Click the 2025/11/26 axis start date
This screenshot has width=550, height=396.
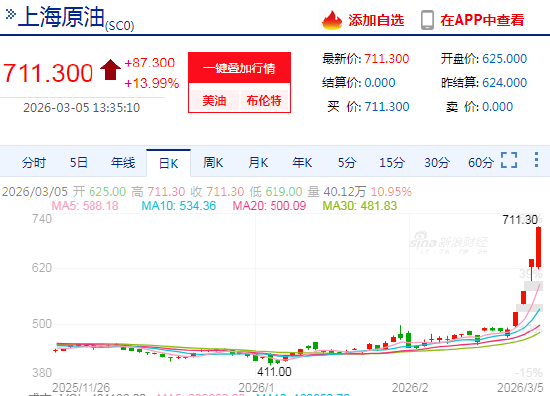click(x=81, y=388)
